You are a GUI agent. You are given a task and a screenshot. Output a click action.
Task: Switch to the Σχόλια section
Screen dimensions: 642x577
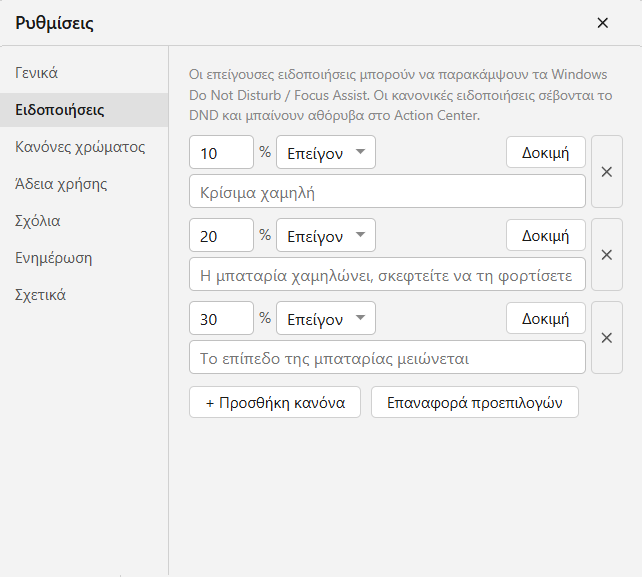tap(84, 221)
